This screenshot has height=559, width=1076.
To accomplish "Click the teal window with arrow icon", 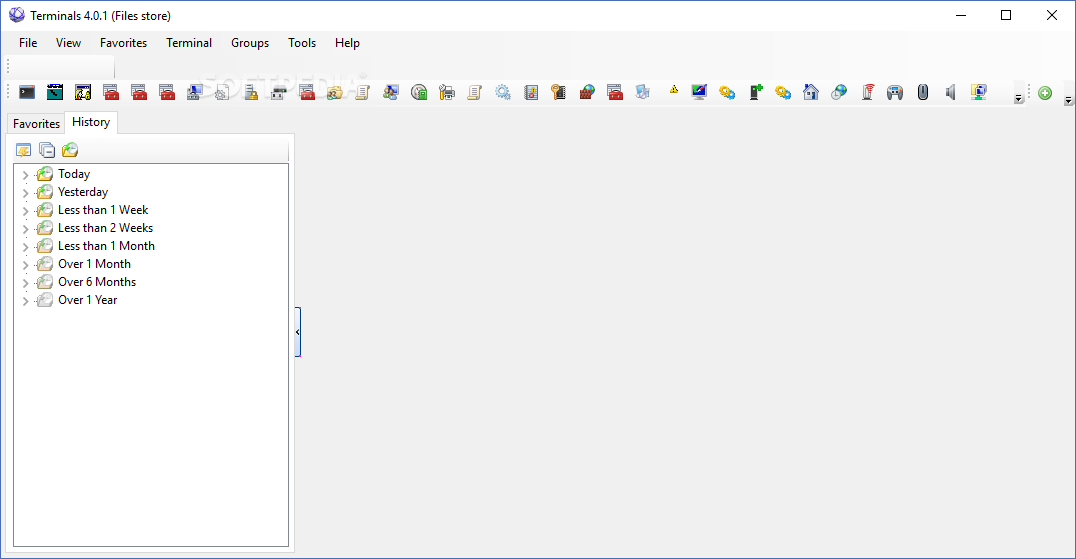I will point(55,92).
